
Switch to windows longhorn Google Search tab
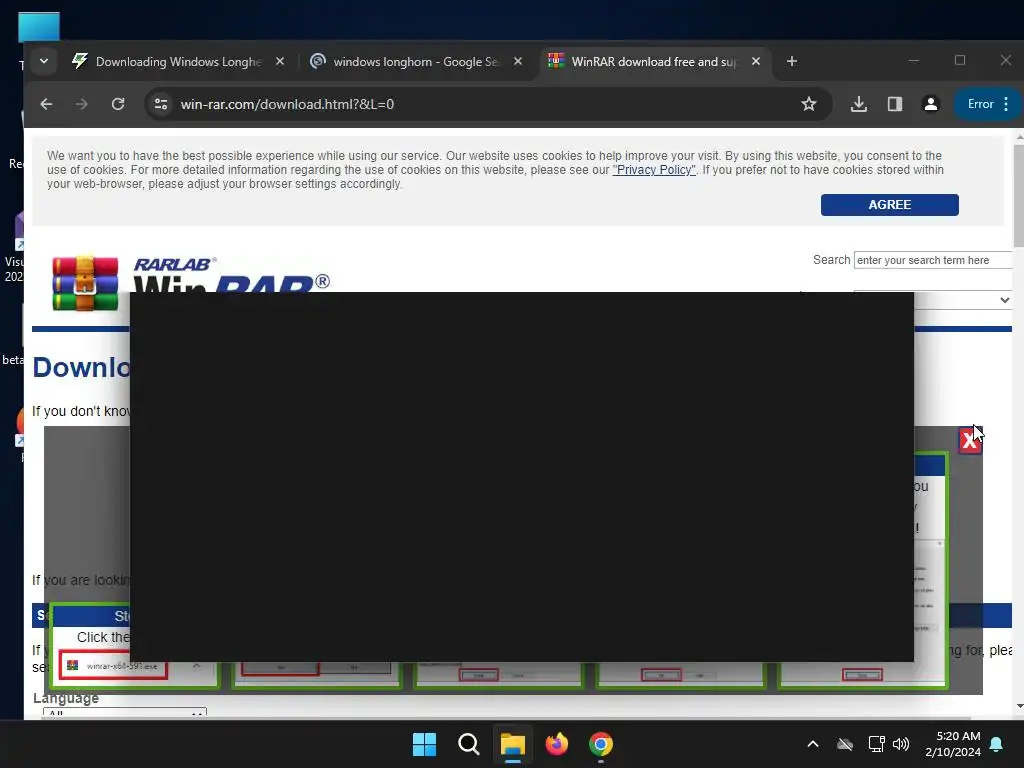coord(415,61)
